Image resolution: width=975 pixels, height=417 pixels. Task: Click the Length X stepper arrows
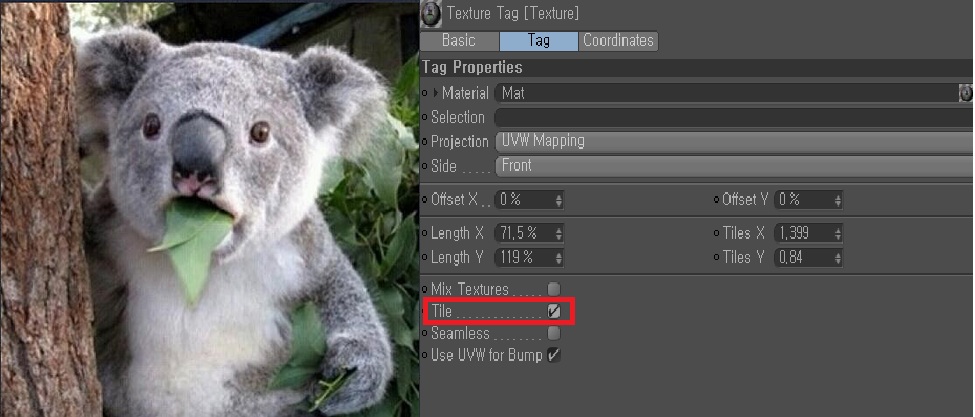tap(559, 234)
